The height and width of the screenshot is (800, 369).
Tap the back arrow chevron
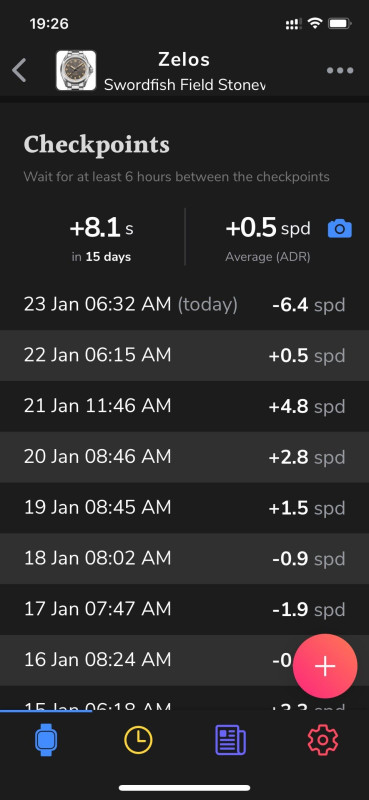(x=19, y=70)
